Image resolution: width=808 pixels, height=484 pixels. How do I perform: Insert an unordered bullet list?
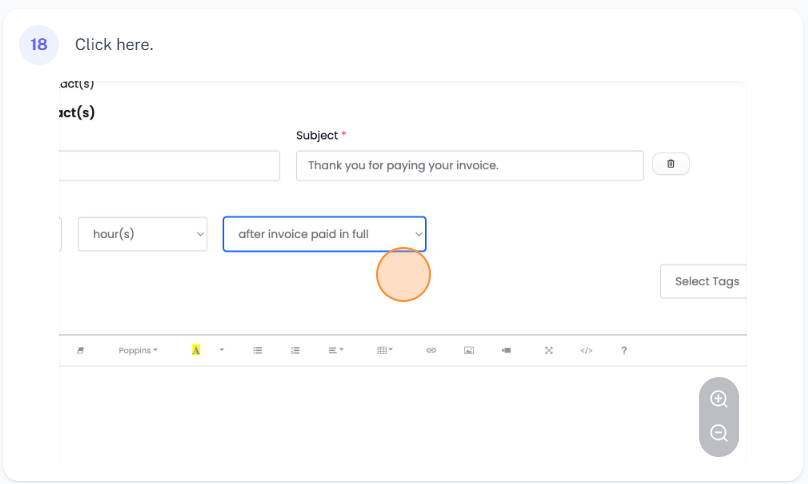pos(258,351)
